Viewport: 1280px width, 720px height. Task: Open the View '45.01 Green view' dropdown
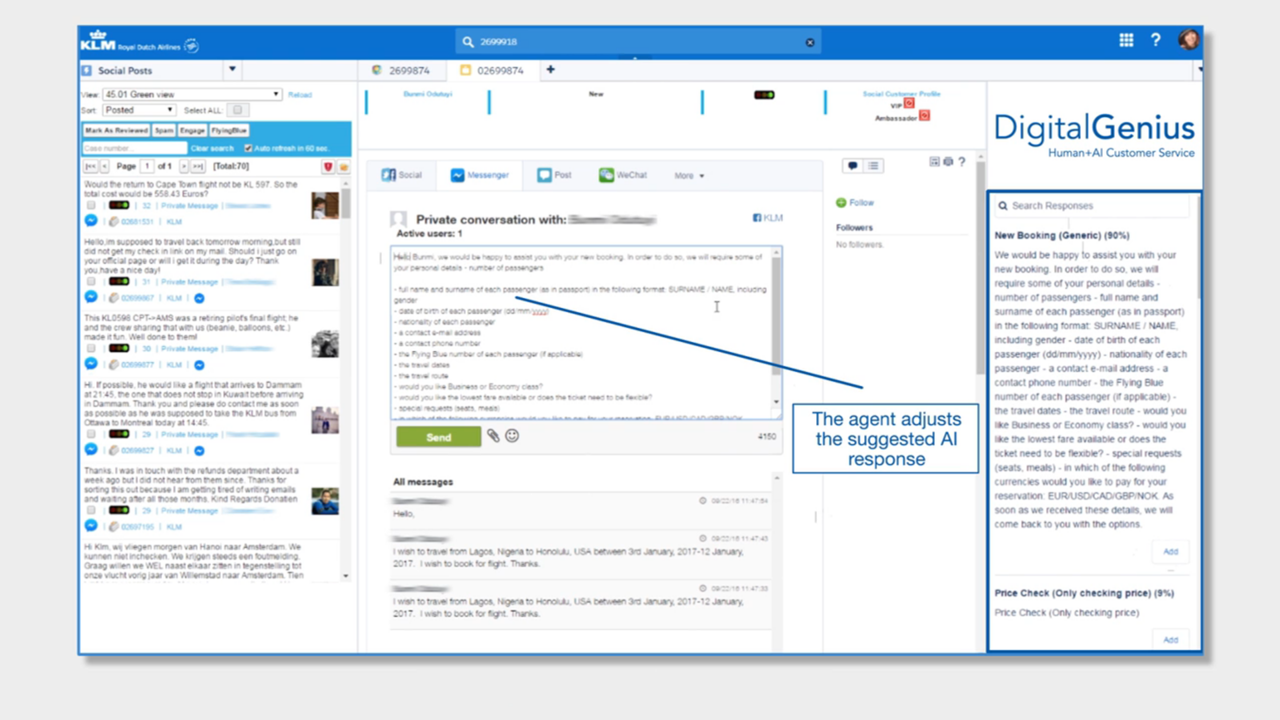192,94
